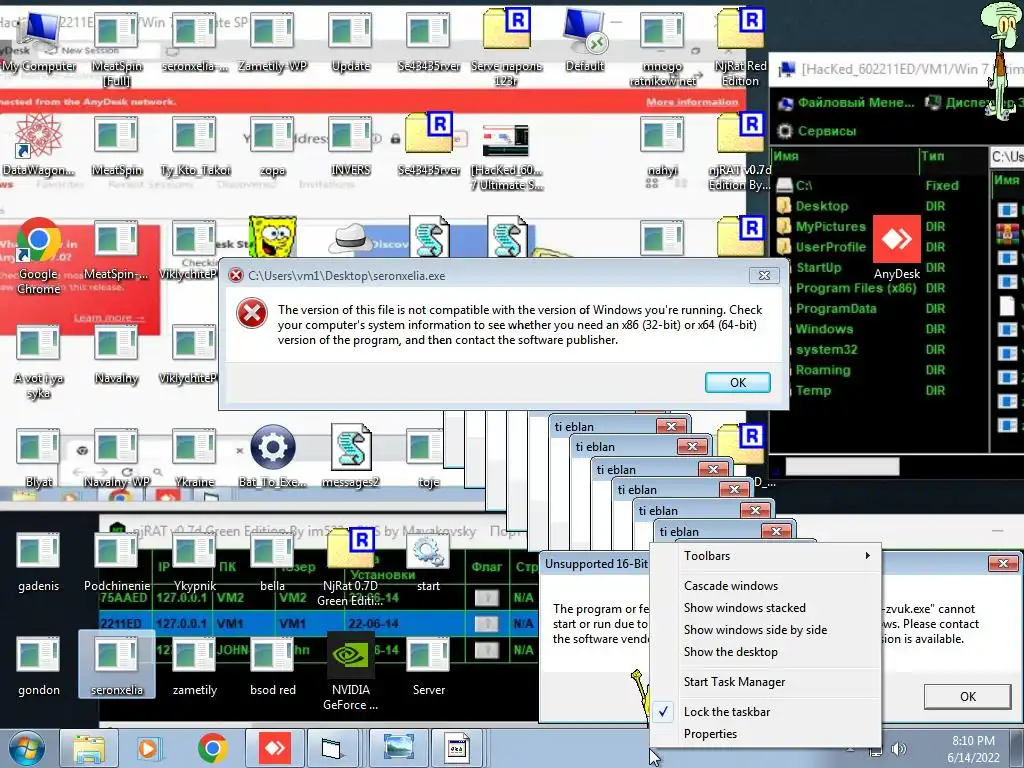Screen dimensions: 1024x768
Task: Open the Server desktop icon
Action: pos(428,665)
